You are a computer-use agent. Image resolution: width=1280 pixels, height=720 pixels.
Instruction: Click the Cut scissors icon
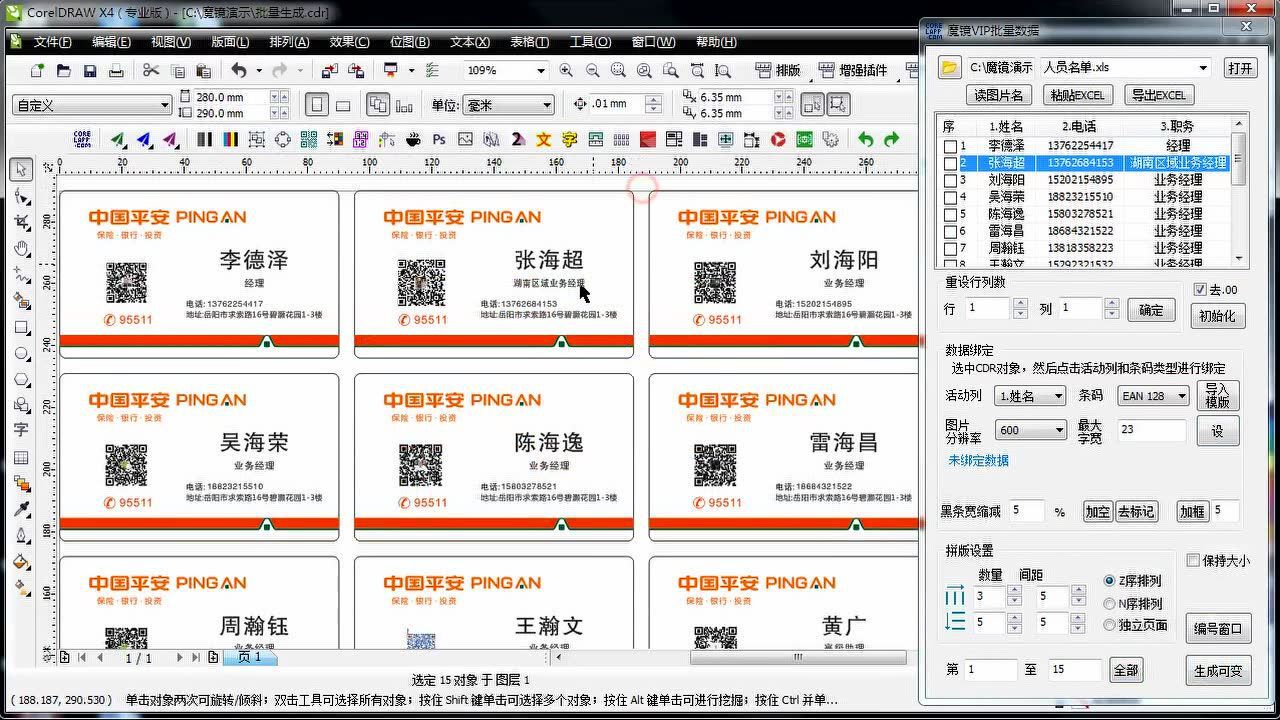click(x=151, y=70)
